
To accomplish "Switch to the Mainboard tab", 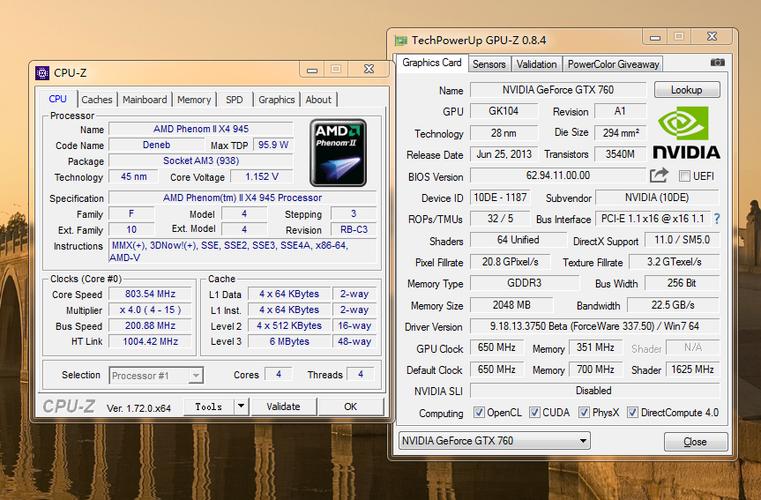I will (x=145, y=100).
